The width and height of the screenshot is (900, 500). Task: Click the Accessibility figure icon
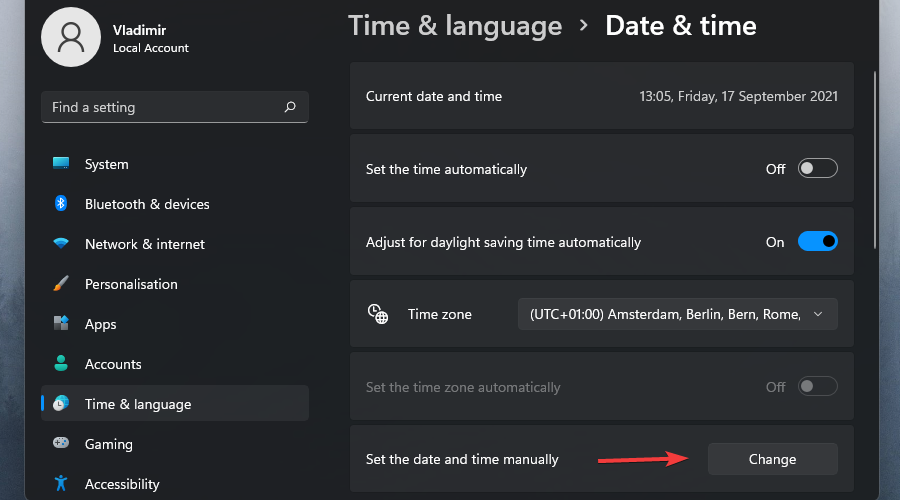[61, 484]
